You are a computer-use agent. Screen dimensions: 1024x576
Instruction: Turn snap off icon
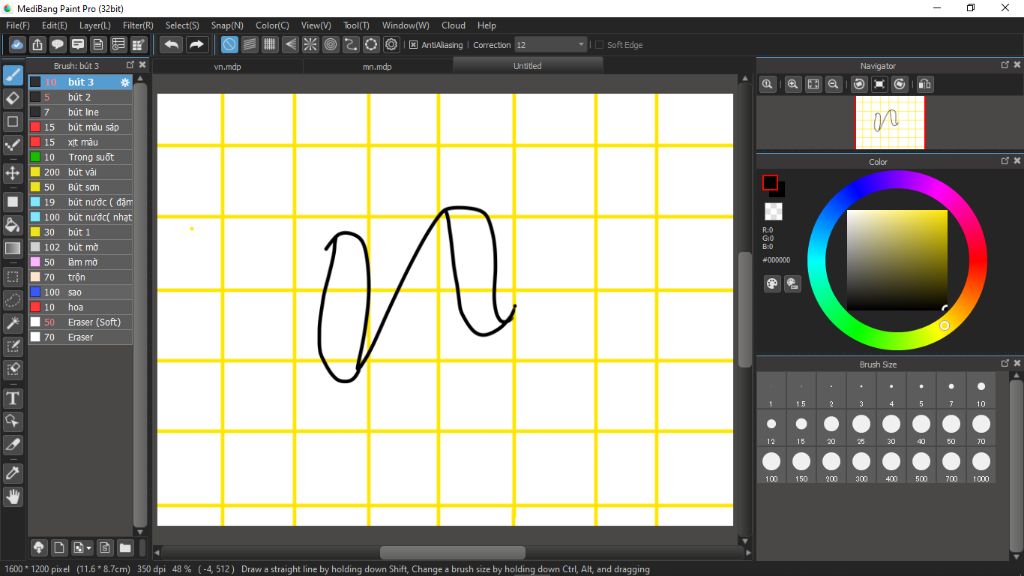[x=229, y=44]
